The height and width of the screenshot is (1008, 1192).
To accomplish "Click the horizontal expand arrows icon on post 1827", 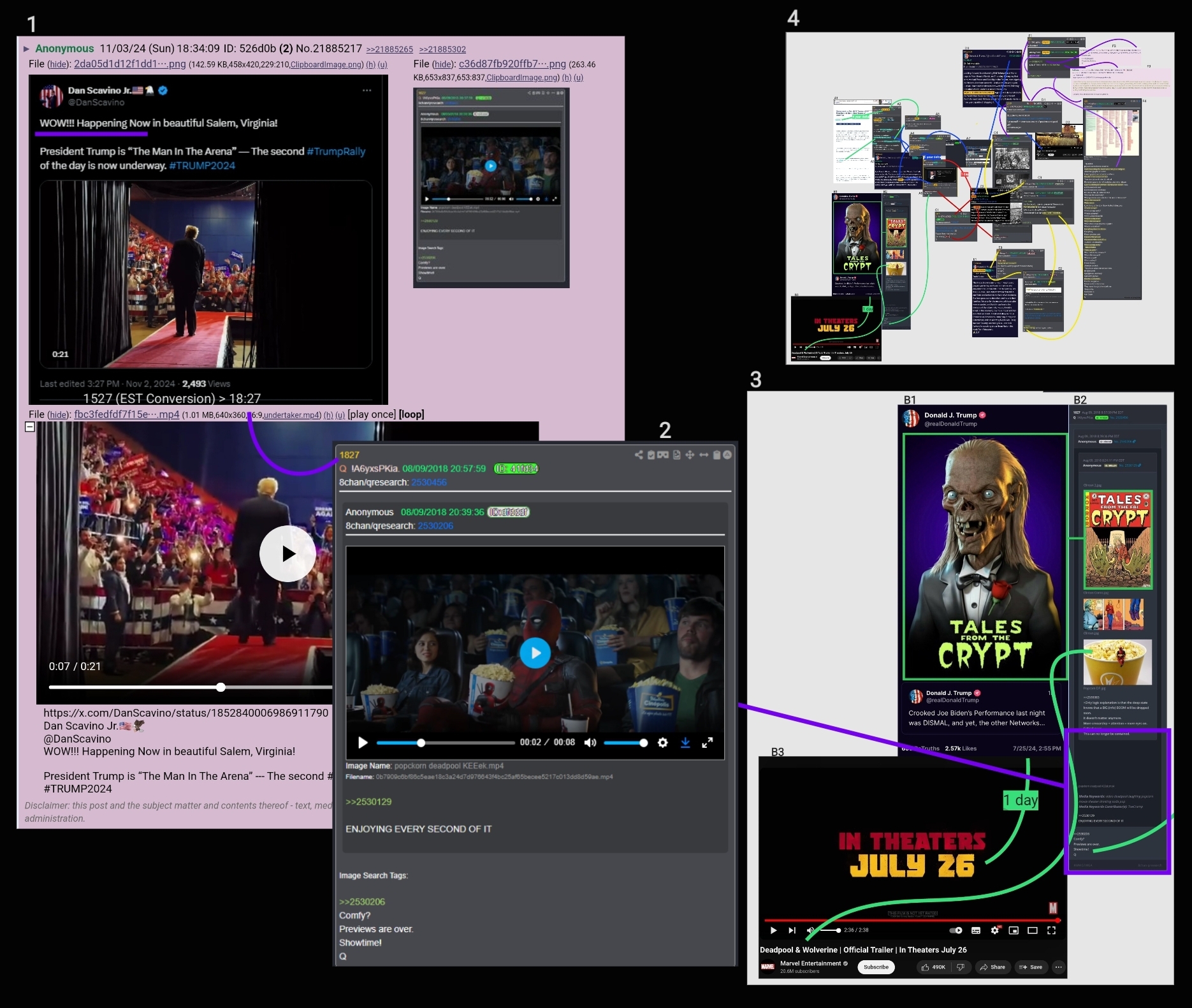I will point(704,455).
